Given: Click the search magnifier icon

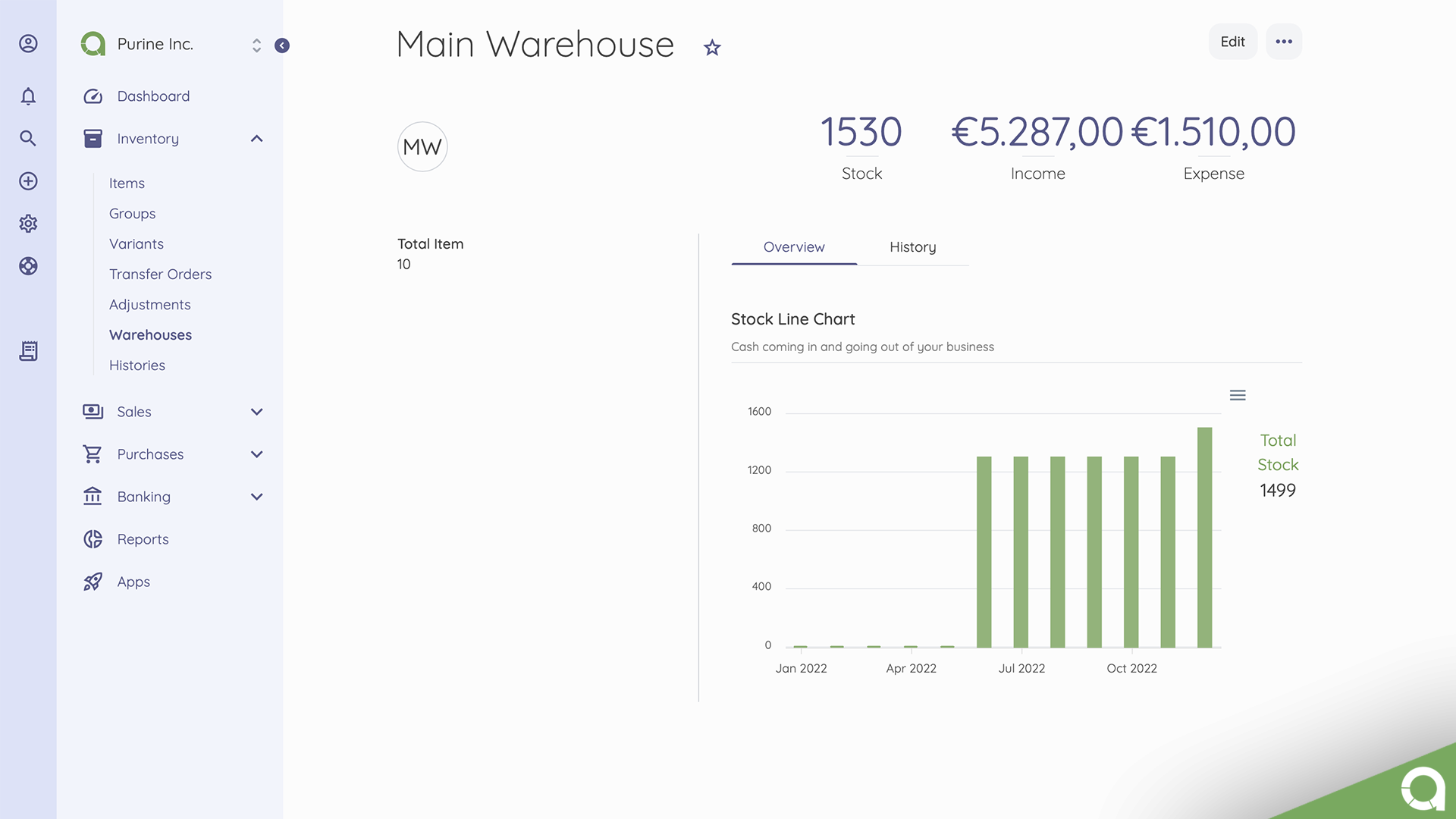Looking at the screenshot, I should 28,138.
